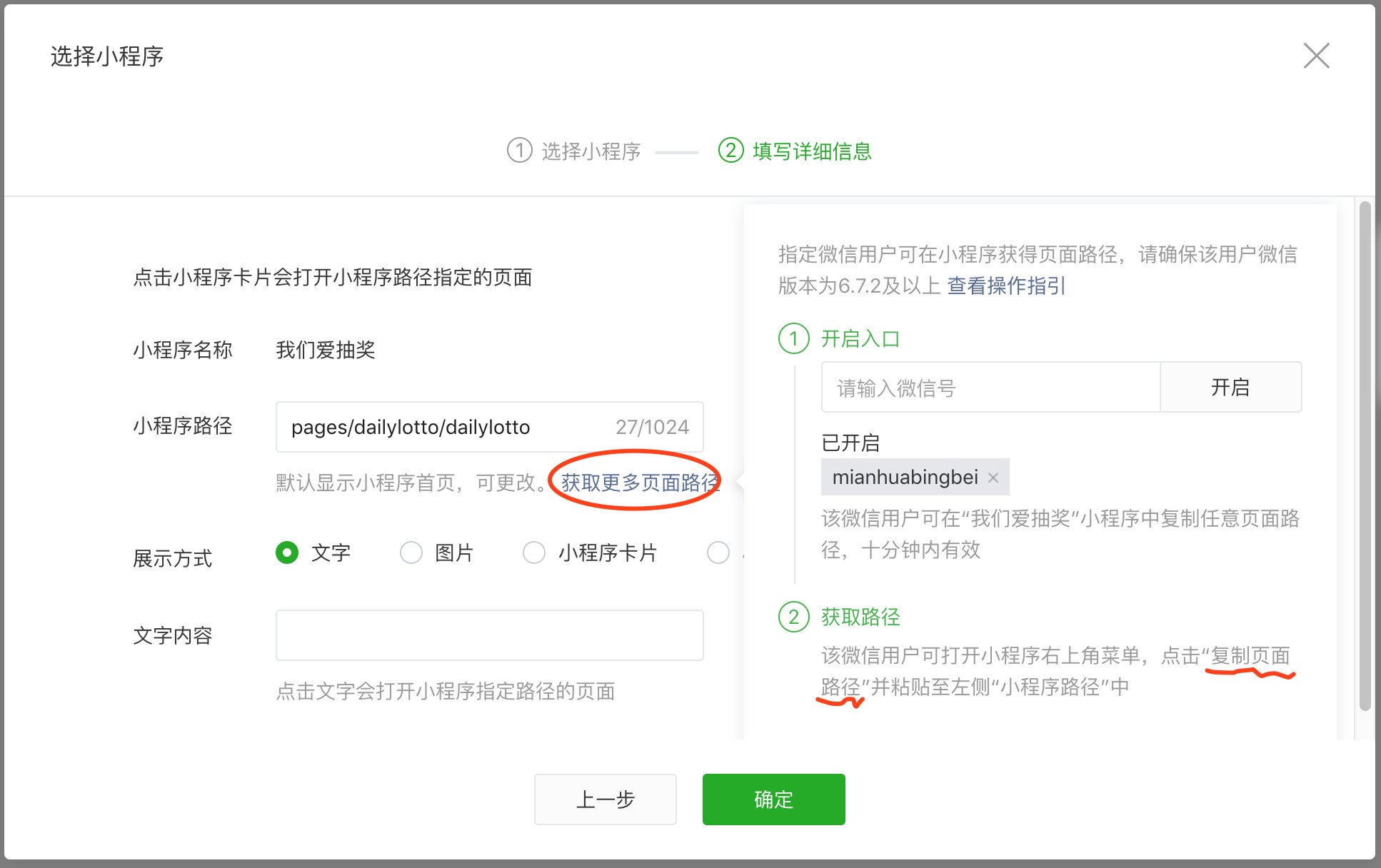Click step 1 circle 选择小程序
Viewport: 1381px width, 868px height.
(x=519, y=151)
